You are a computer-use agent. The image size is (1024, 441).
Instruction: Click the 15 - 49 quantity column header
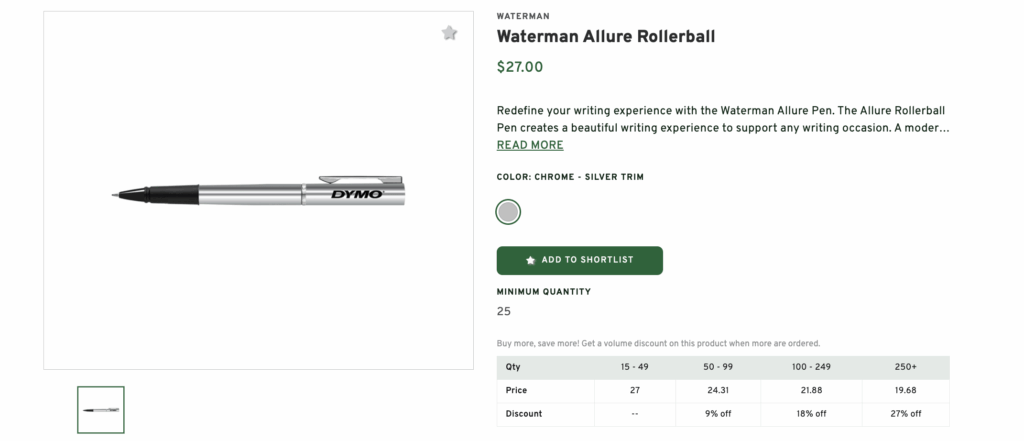636,367
